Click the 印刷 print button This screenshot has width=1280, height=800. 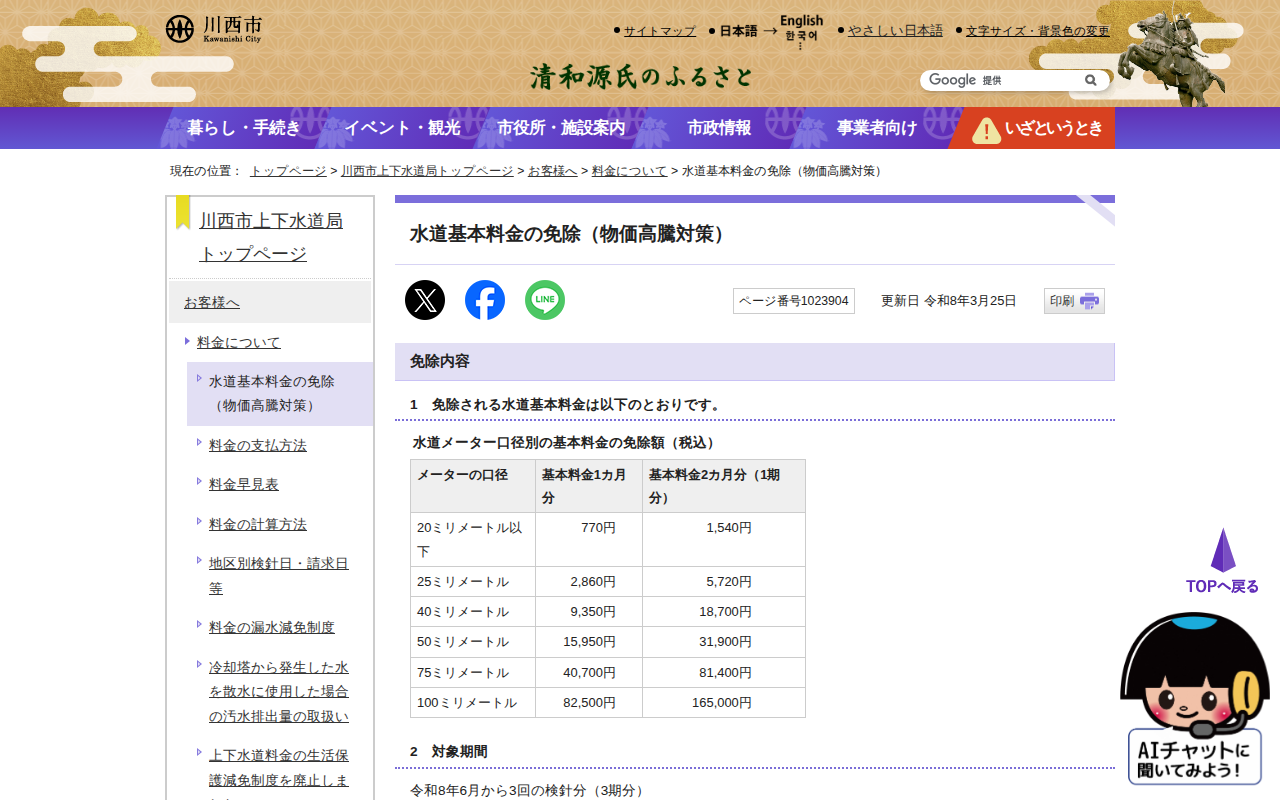[x=1074, y=301]
